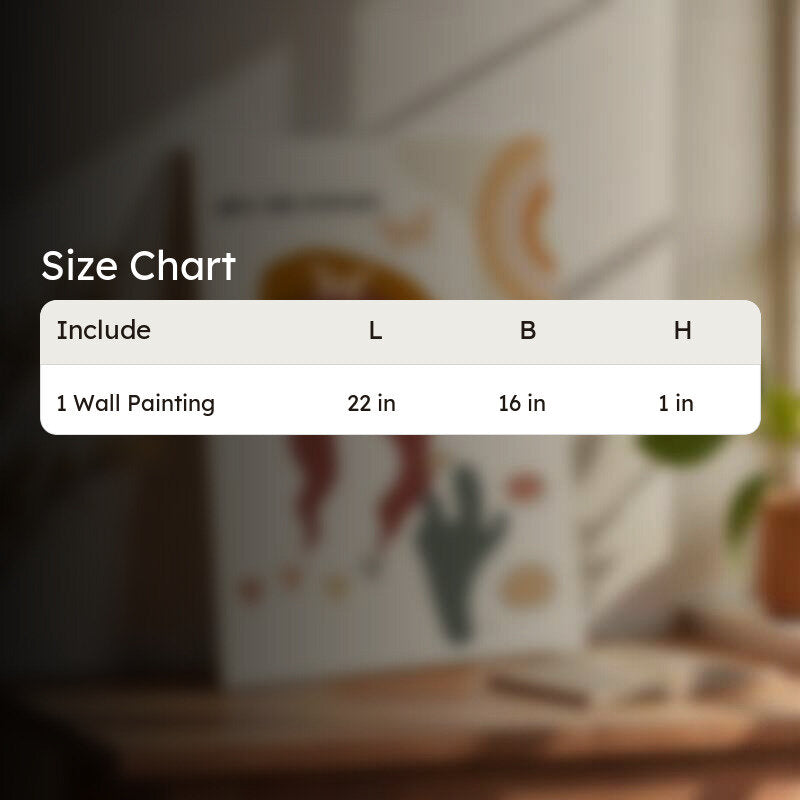Click the Size Chart heading
The width and height of the screenshot is (800, 800).
click(x=138, y=266)
